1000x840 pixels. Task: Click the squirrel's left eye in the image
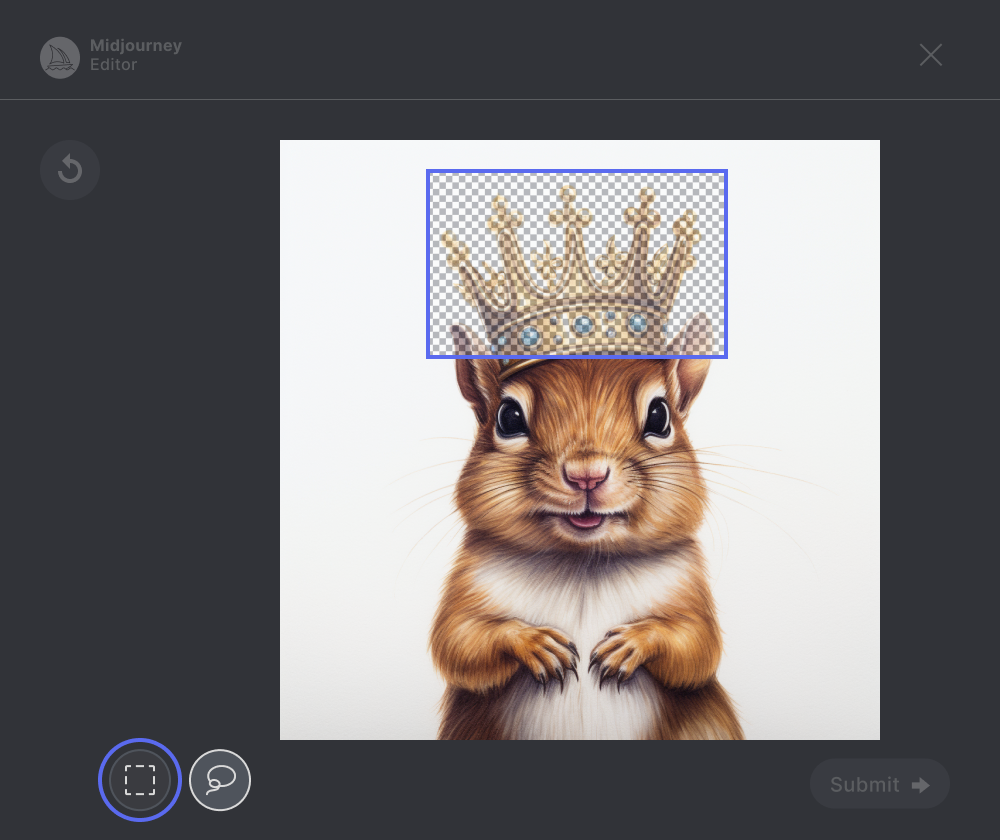coord(512,417)
